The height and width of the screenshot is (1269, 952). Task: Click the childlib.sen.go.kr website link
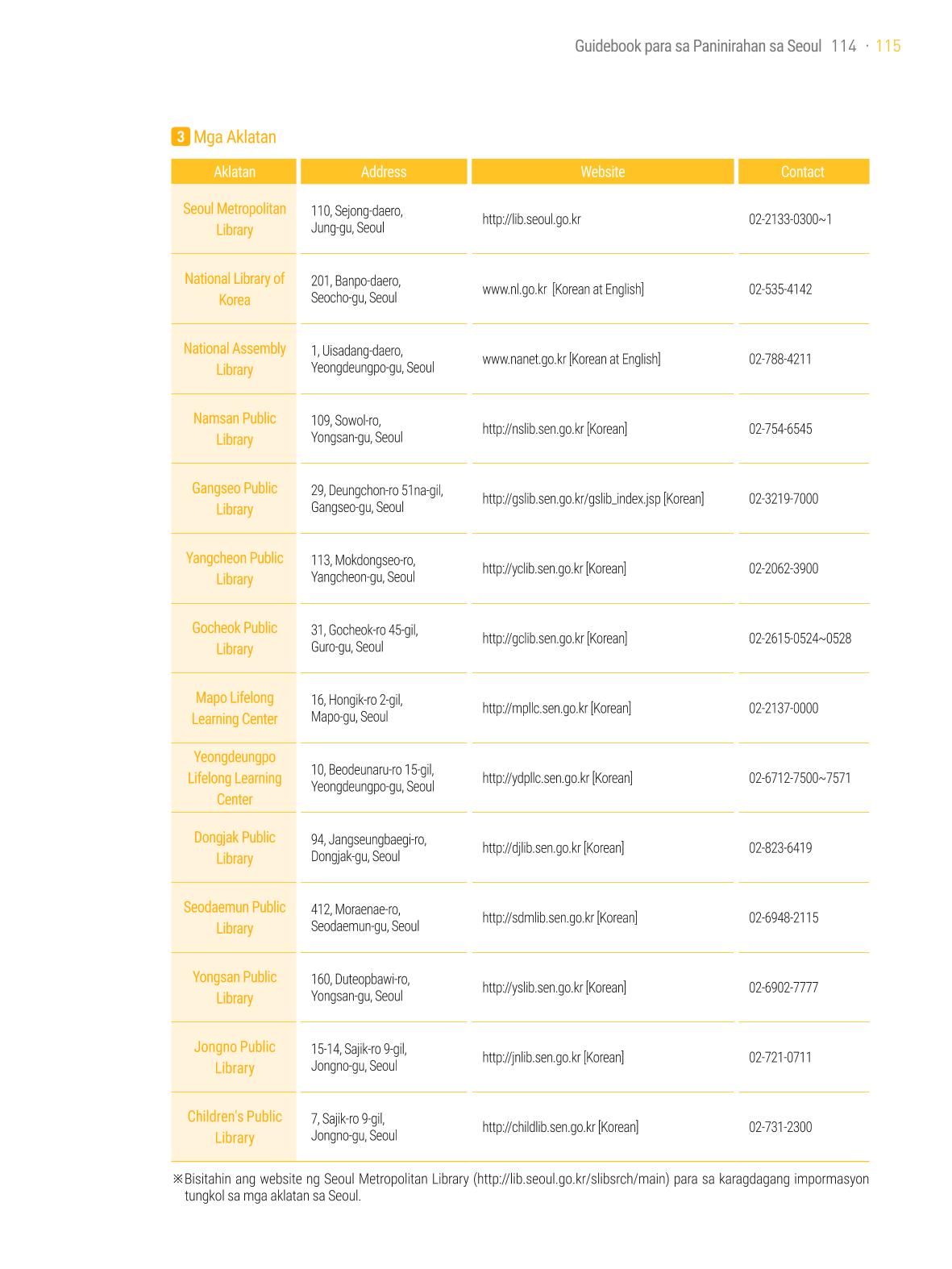[538, 1127]
